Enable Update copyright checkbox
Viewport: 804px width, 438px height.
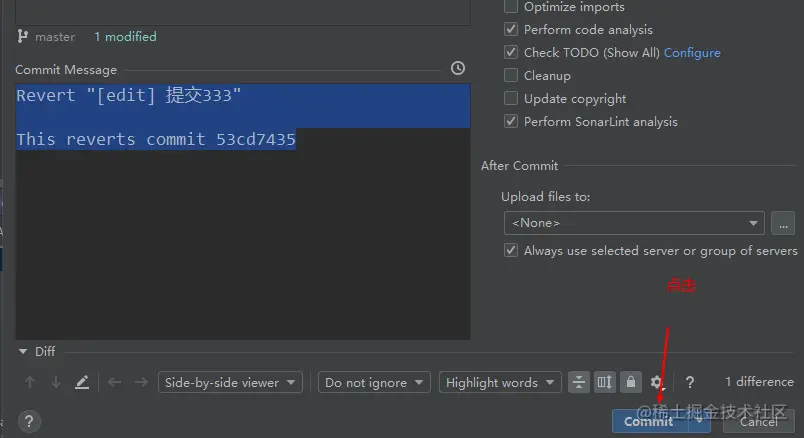pyautogui.click(x=511, y=98)
